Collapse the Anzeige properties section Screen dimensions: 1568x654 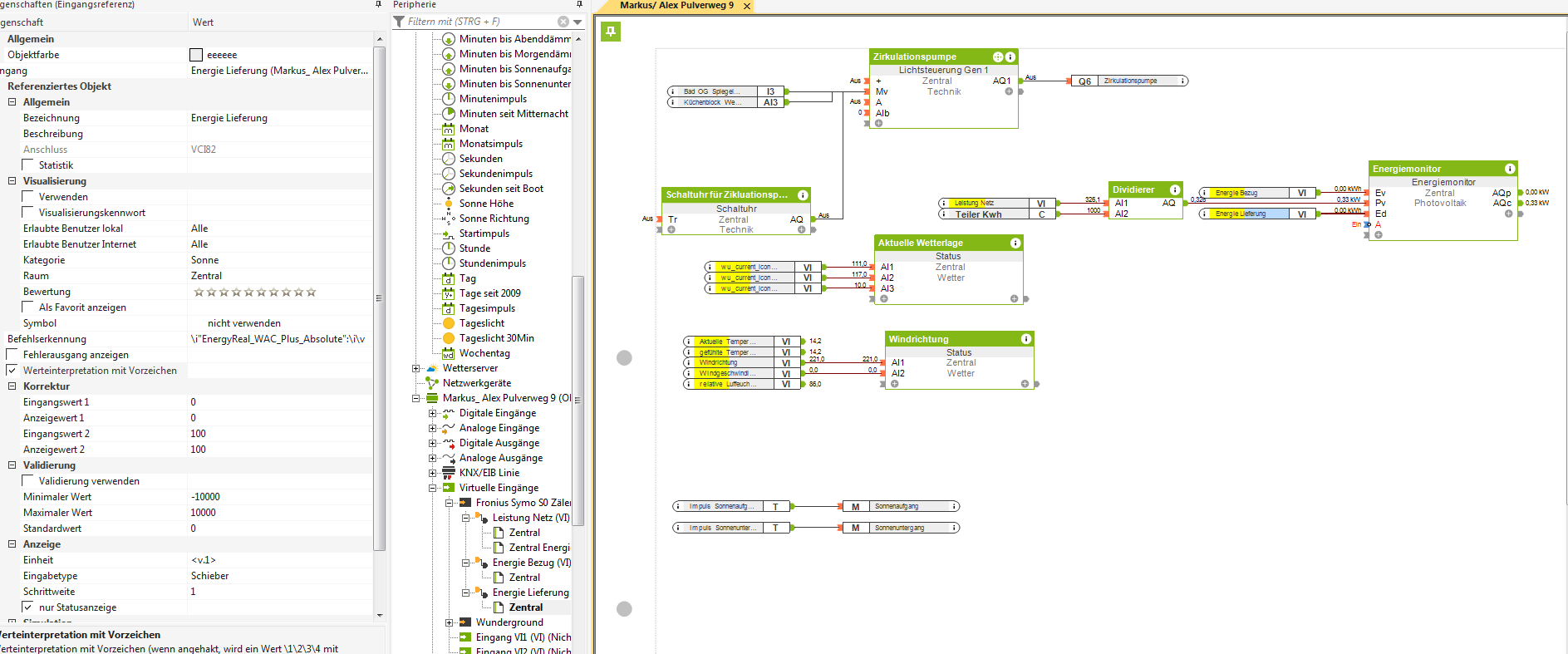pos(12,544)
